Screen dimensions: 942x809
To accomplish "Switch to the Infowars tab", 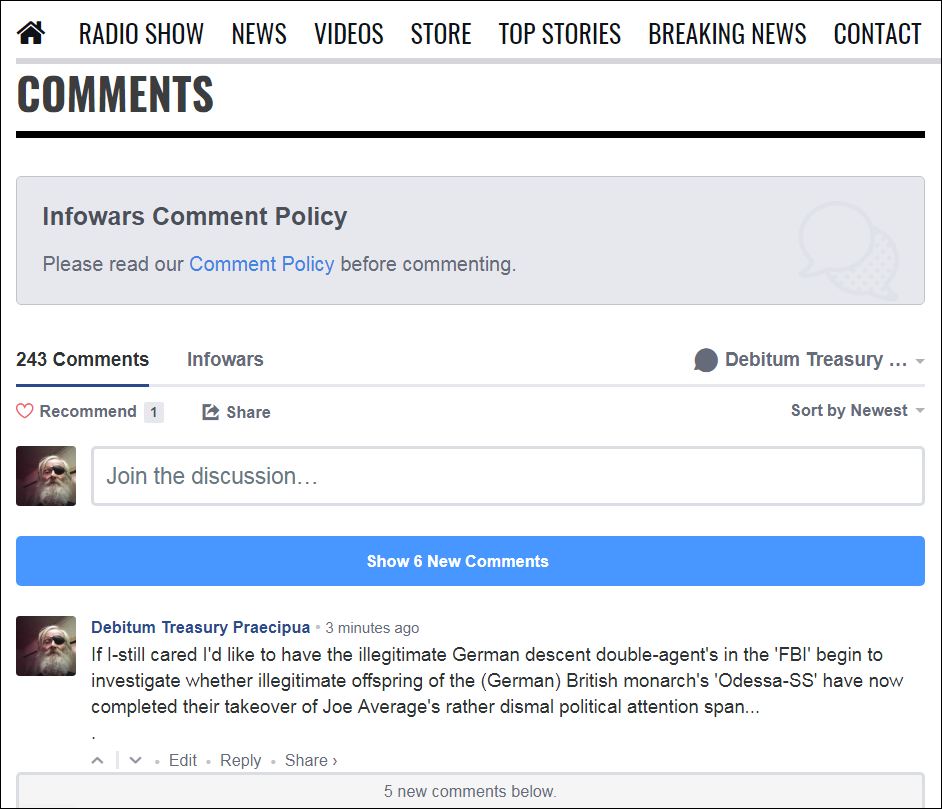I will click(x=225, y=359).
